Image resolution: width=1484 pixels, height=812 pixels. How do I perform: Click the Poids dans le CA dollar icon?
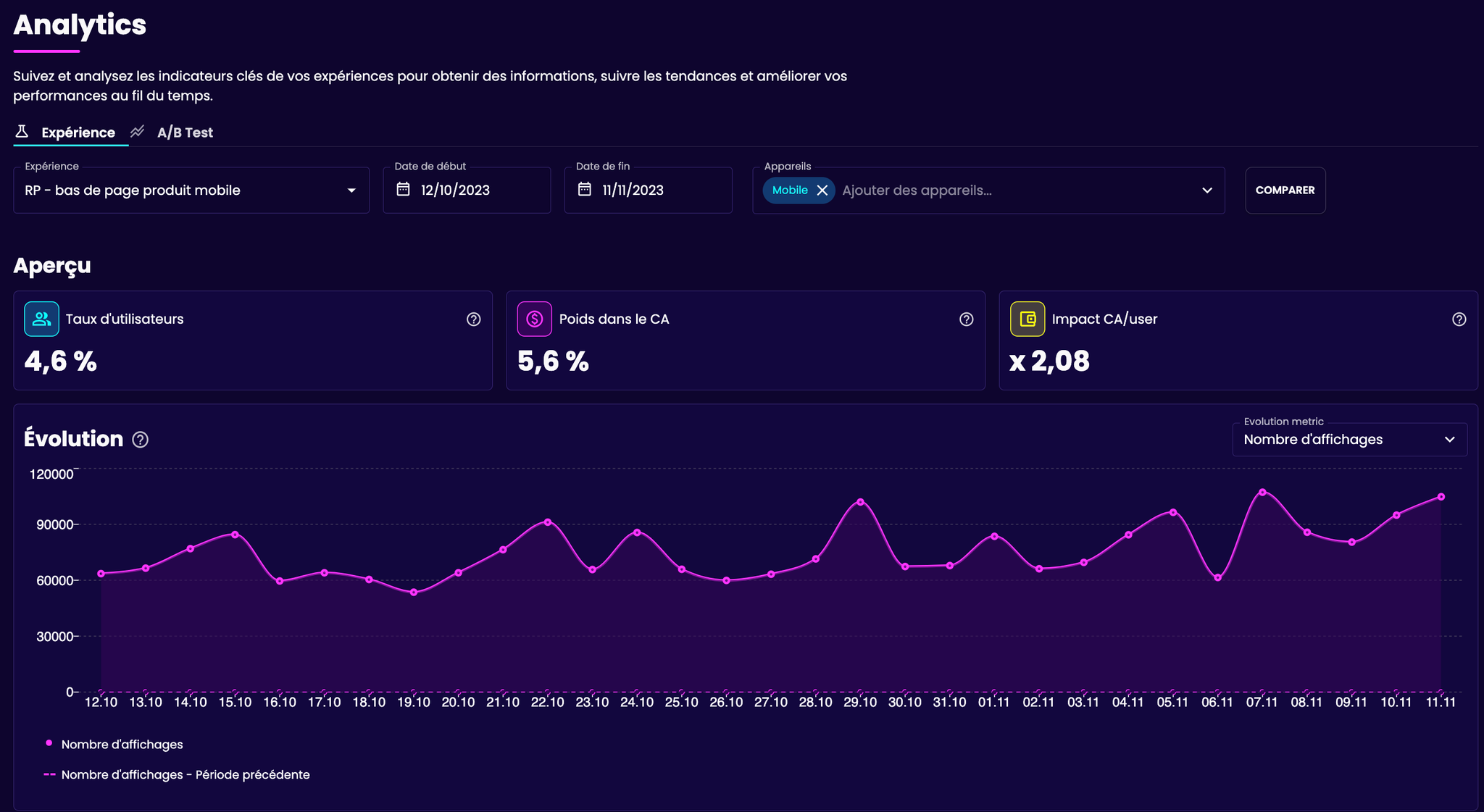535,319
